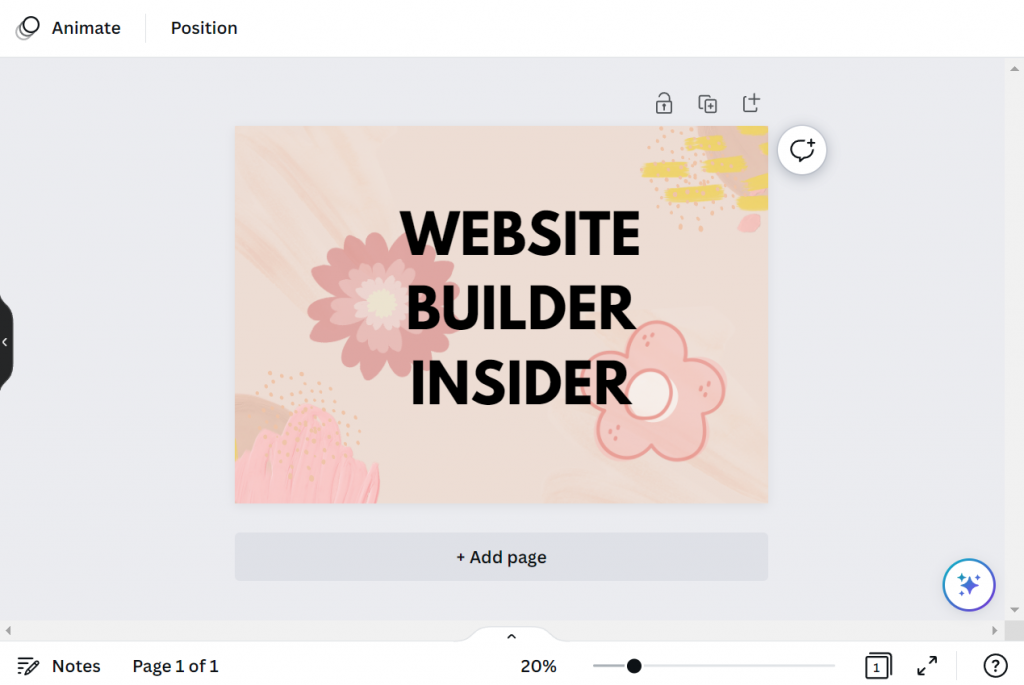Open the Animate panel

69,28
